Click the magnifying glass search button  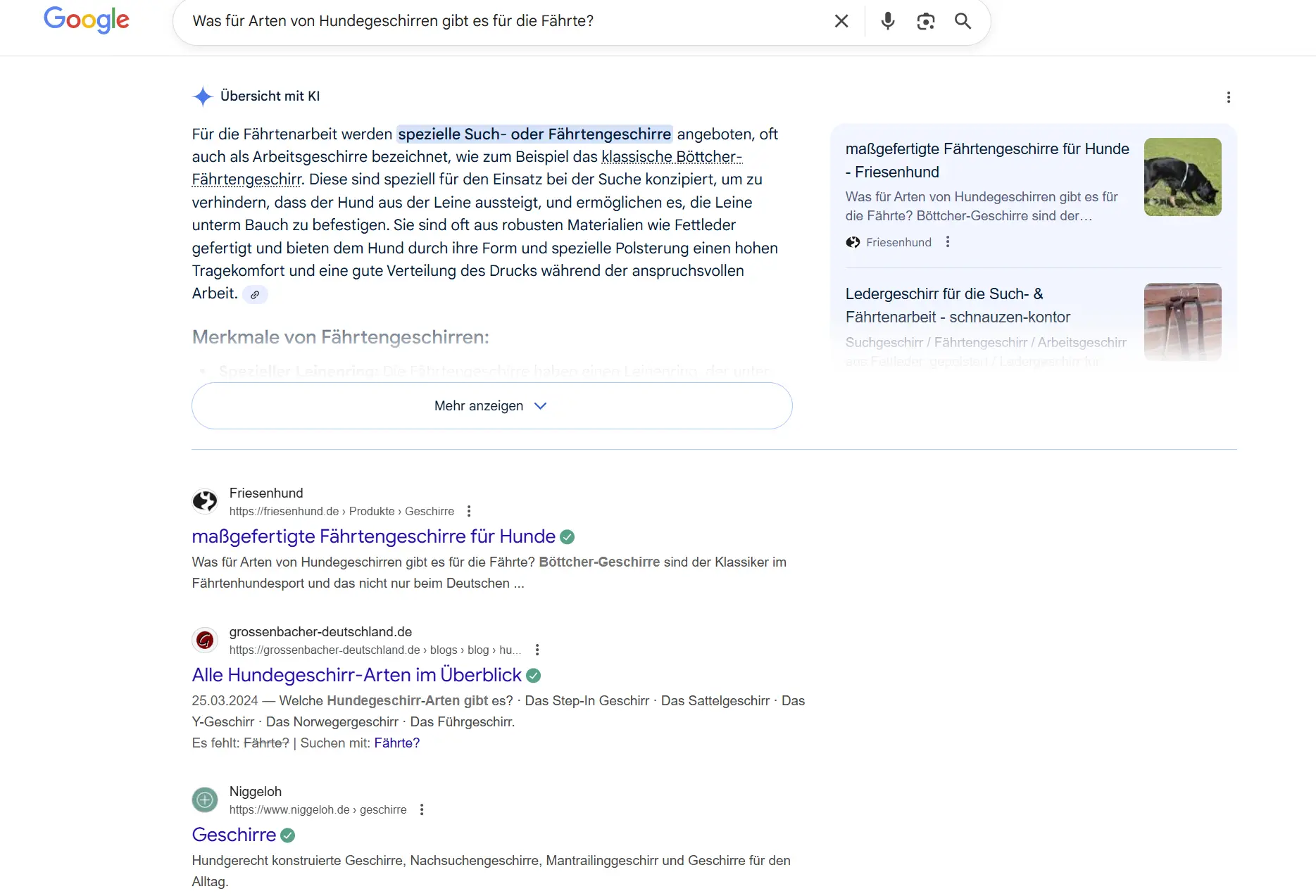[963, 21]
